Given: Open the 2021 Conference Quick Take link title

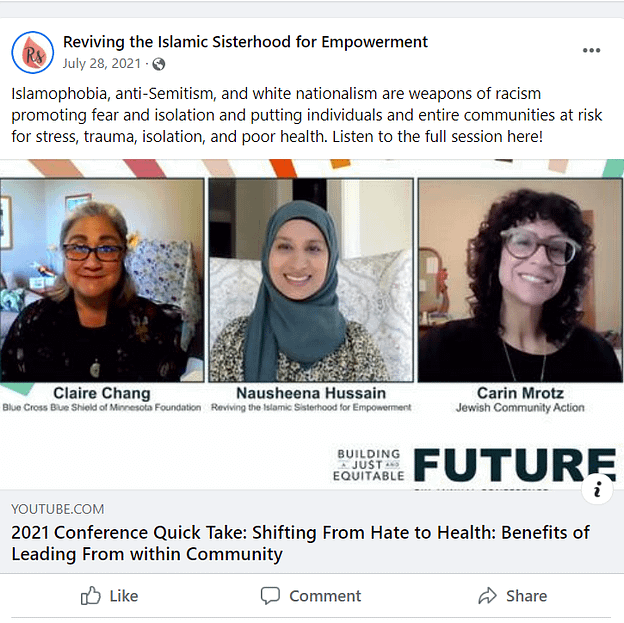Looking at the screenshot, I should (x=300, y=543).
